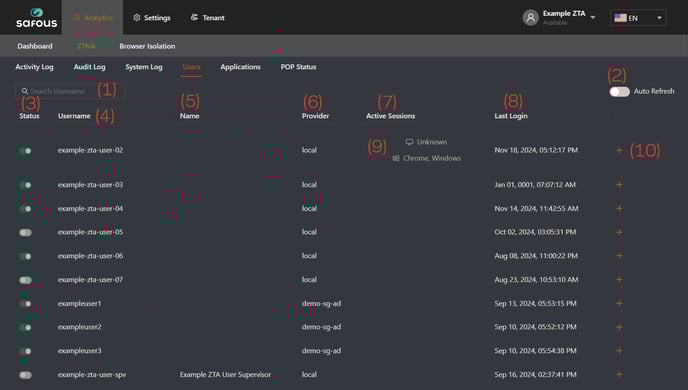Click the Last Login column header
688x390 pixels.
[x=511, y=116]
